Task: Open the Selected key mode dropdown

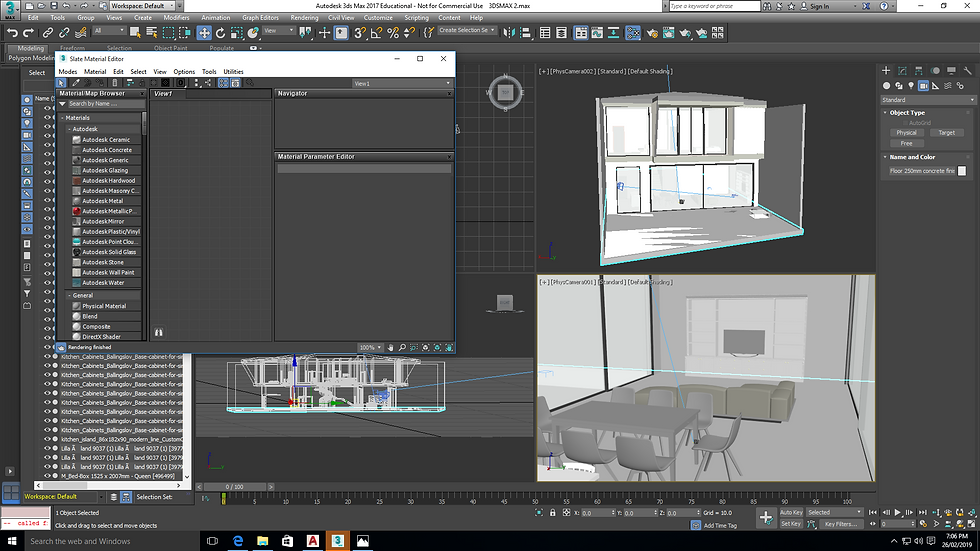Action: coord(834,512)
